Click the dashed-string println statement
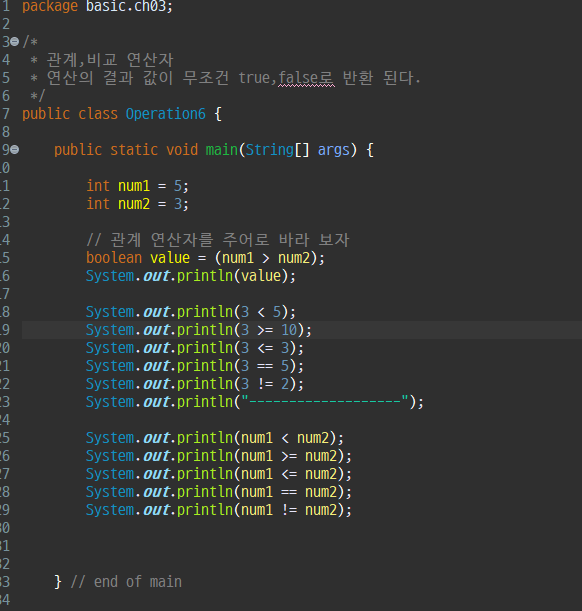Image resolution: width=582 pixels, height=611 pixels. click(255, 402)
